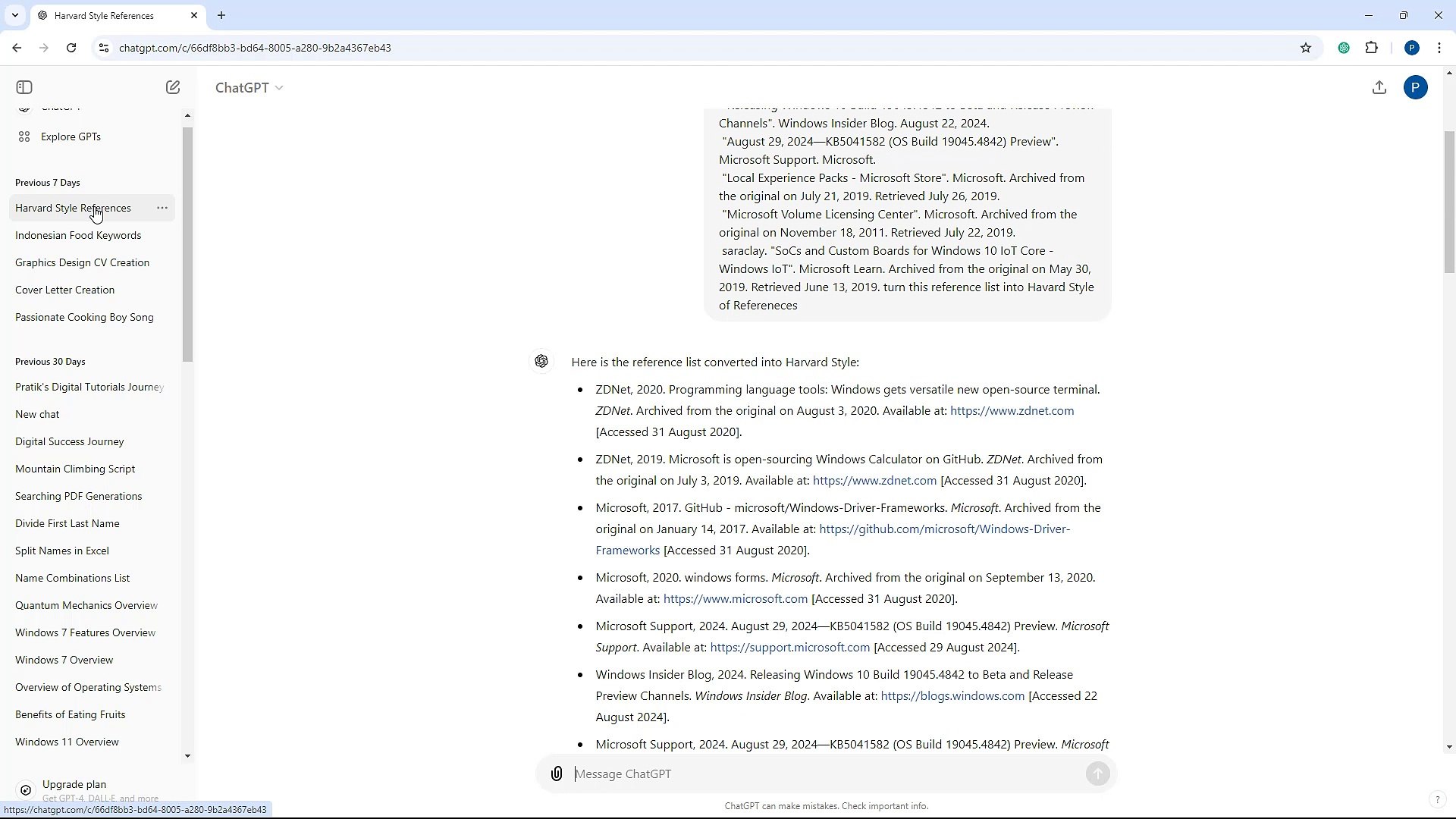Open the Explore GPTs grid icon
The image size is (1456, 819).
(x=24, y=136)
